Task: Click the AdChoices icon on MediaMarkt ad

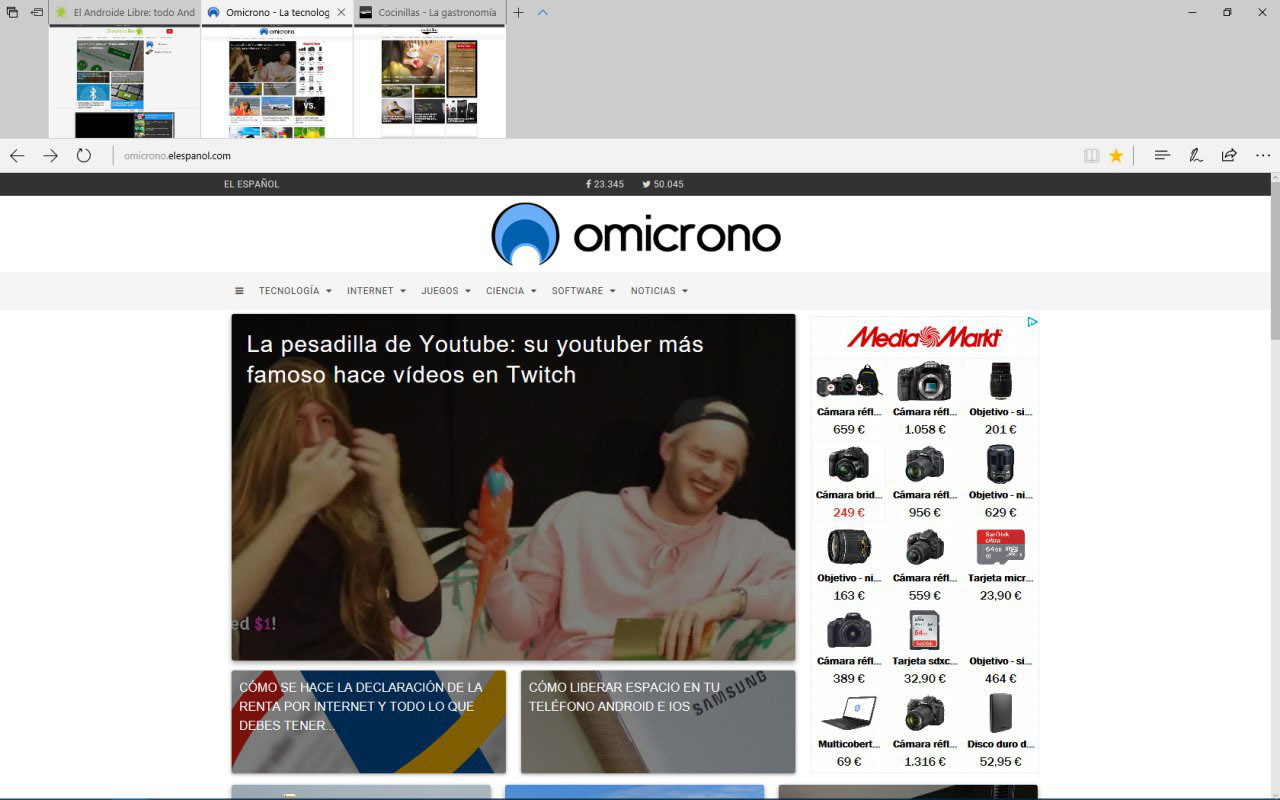Action: [x=1032, y=322]
